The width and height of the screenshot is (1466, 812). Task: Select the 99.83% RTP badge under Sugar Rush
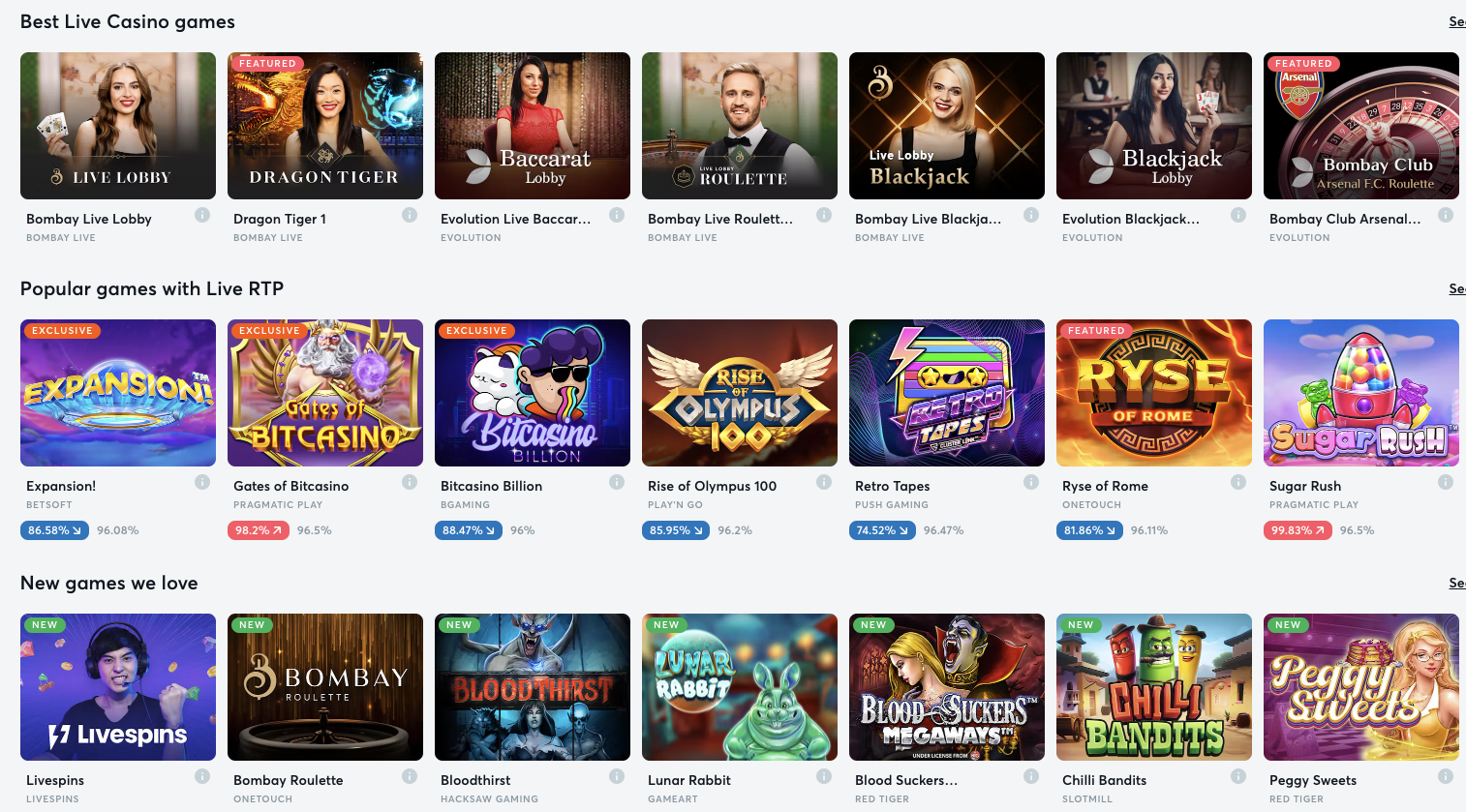click(x=1298, y=530)
